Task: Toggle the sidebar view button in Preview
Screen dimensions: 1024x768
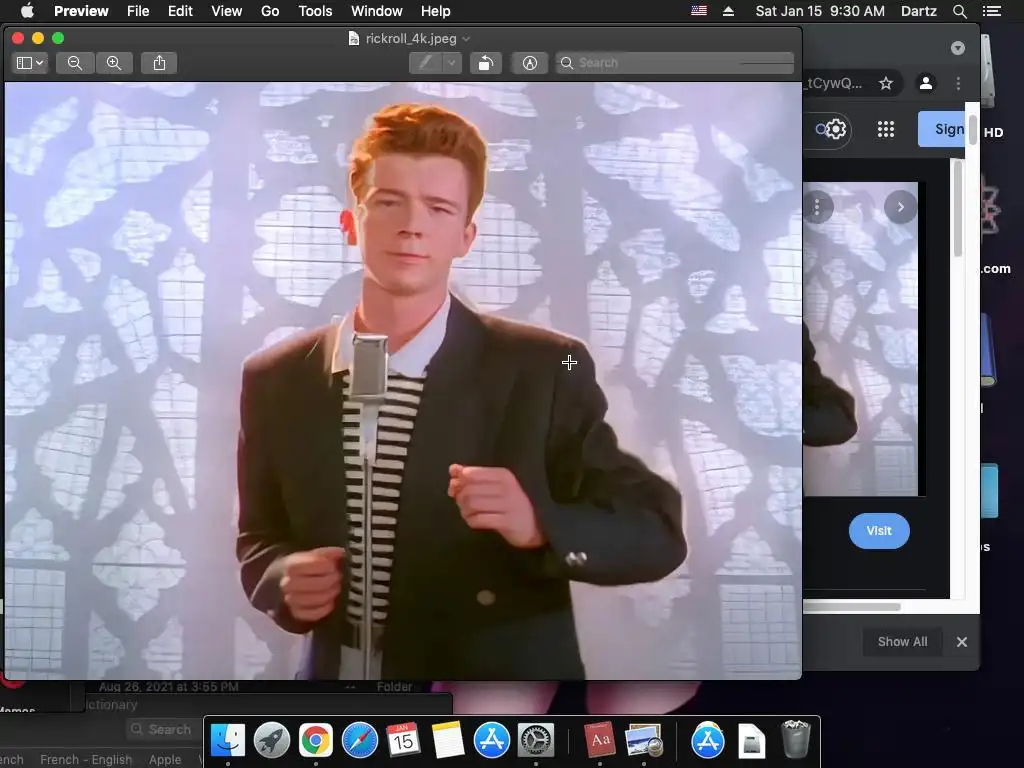Action: (31, 63)
